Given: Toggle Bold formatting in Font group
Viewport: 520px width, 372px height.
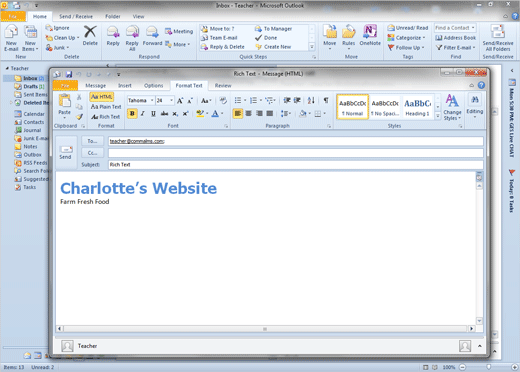Looking at the screenshot, I should tap(132, 114).
